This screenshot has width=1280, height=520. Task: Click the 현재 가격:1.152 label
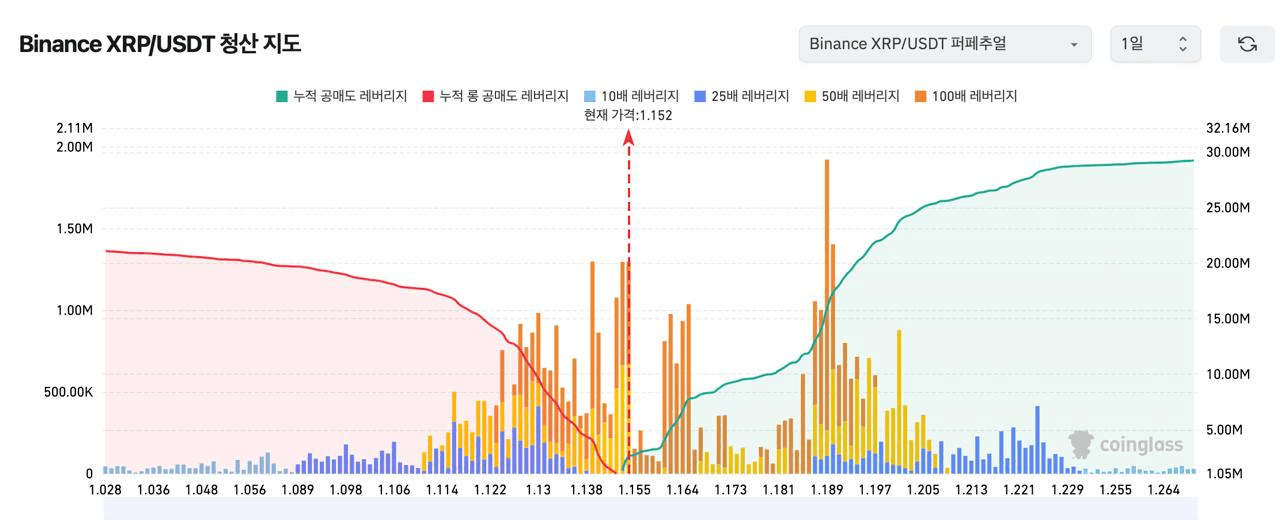(628, 115)
